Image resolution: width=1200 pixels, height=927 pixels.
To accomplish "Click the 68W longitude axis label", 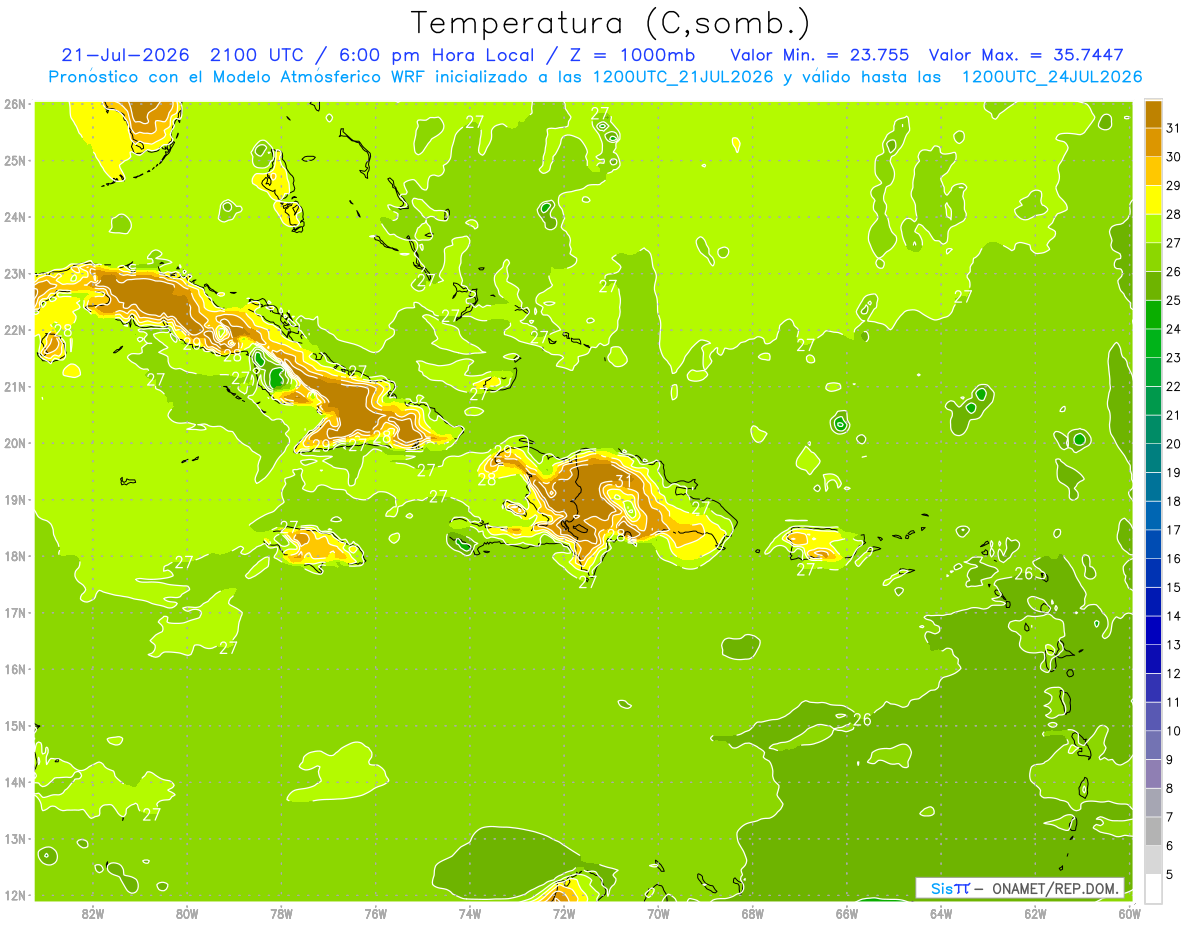I will tap(753, 913).
